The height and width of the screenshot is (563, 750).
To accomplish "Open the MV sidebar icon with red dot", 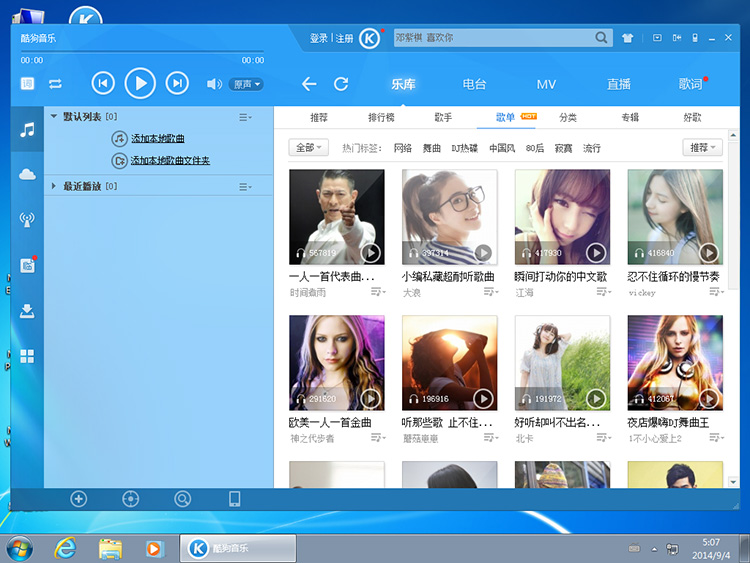I will pos(28,265).
